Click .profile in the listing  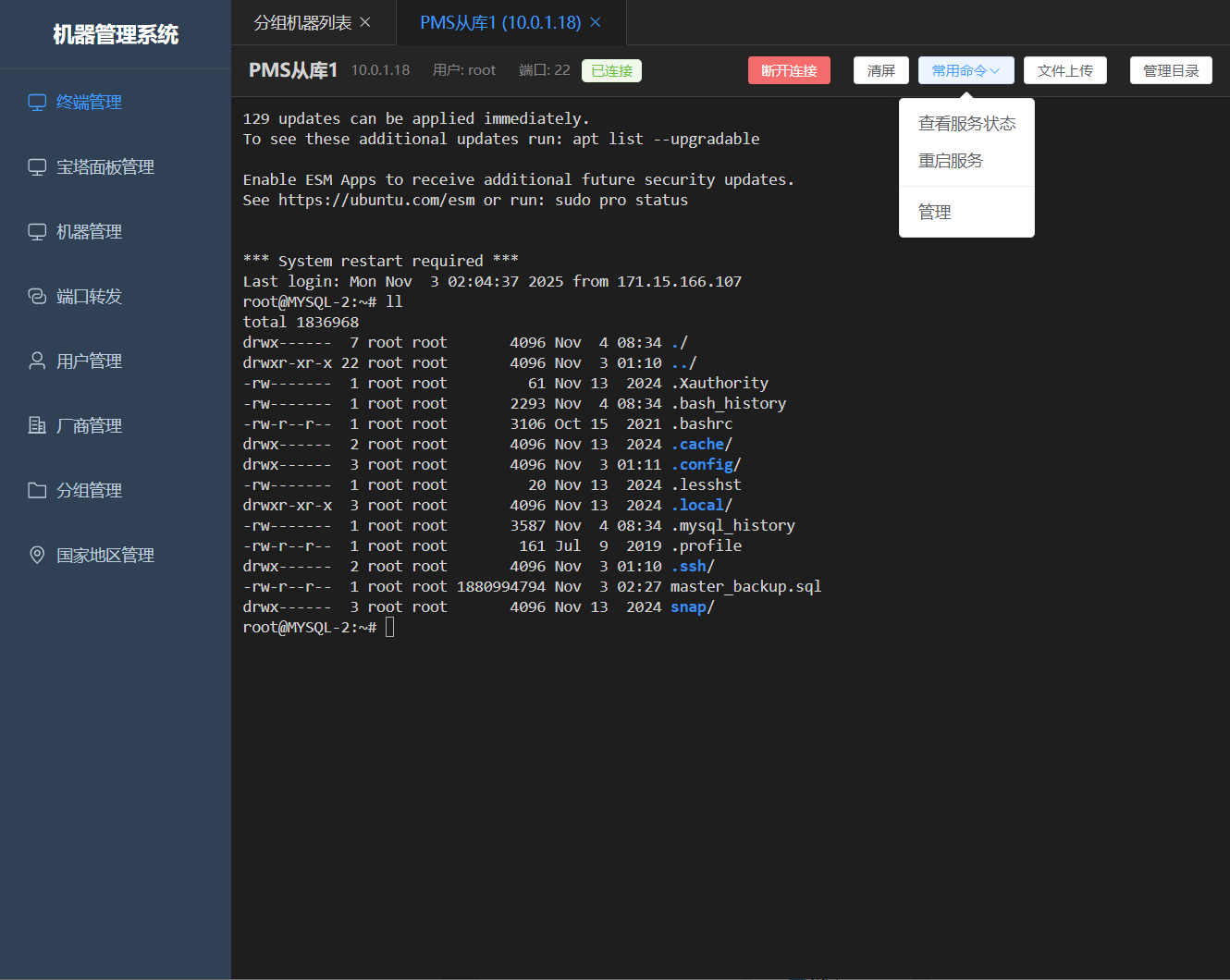click(706, 546)
